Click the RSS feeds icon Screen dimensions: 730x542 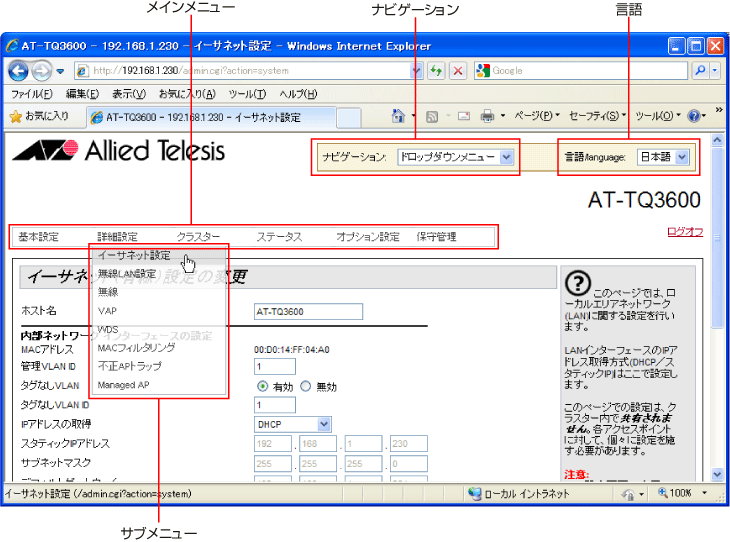pos(432,116)
